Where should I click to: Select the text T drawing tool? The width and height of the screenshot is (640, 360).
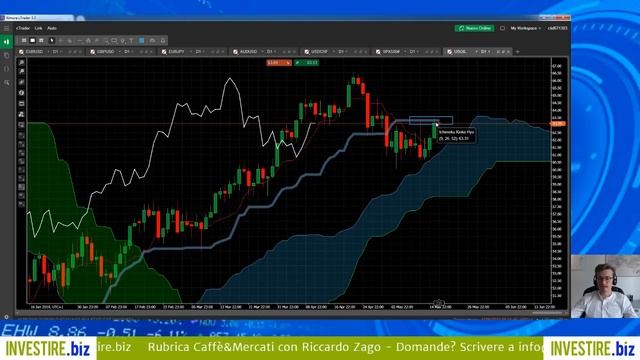pyautogui.click(x=131, y=40)
